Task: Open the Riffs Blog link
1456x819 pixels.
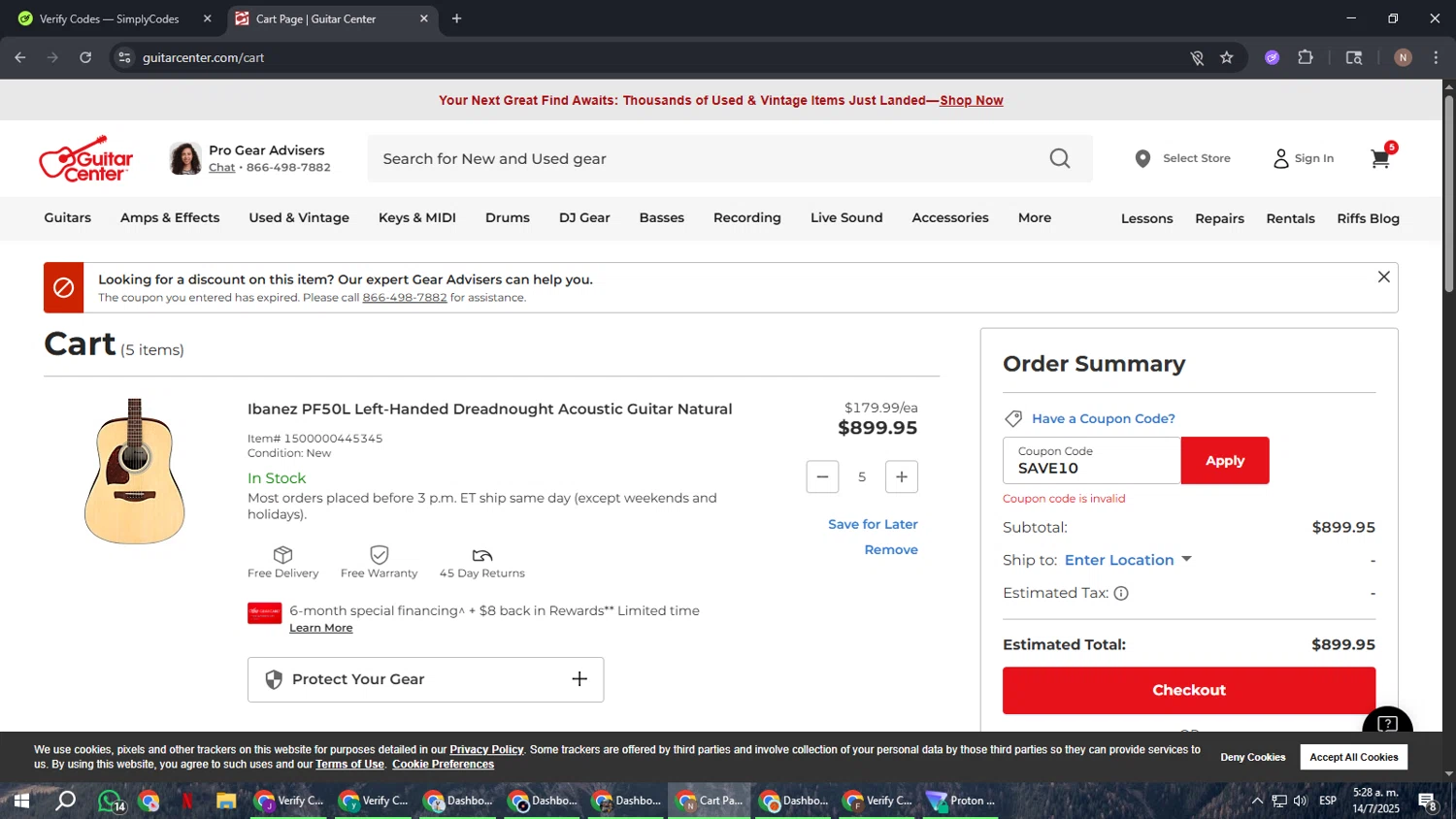Action: coord(1369,218)
